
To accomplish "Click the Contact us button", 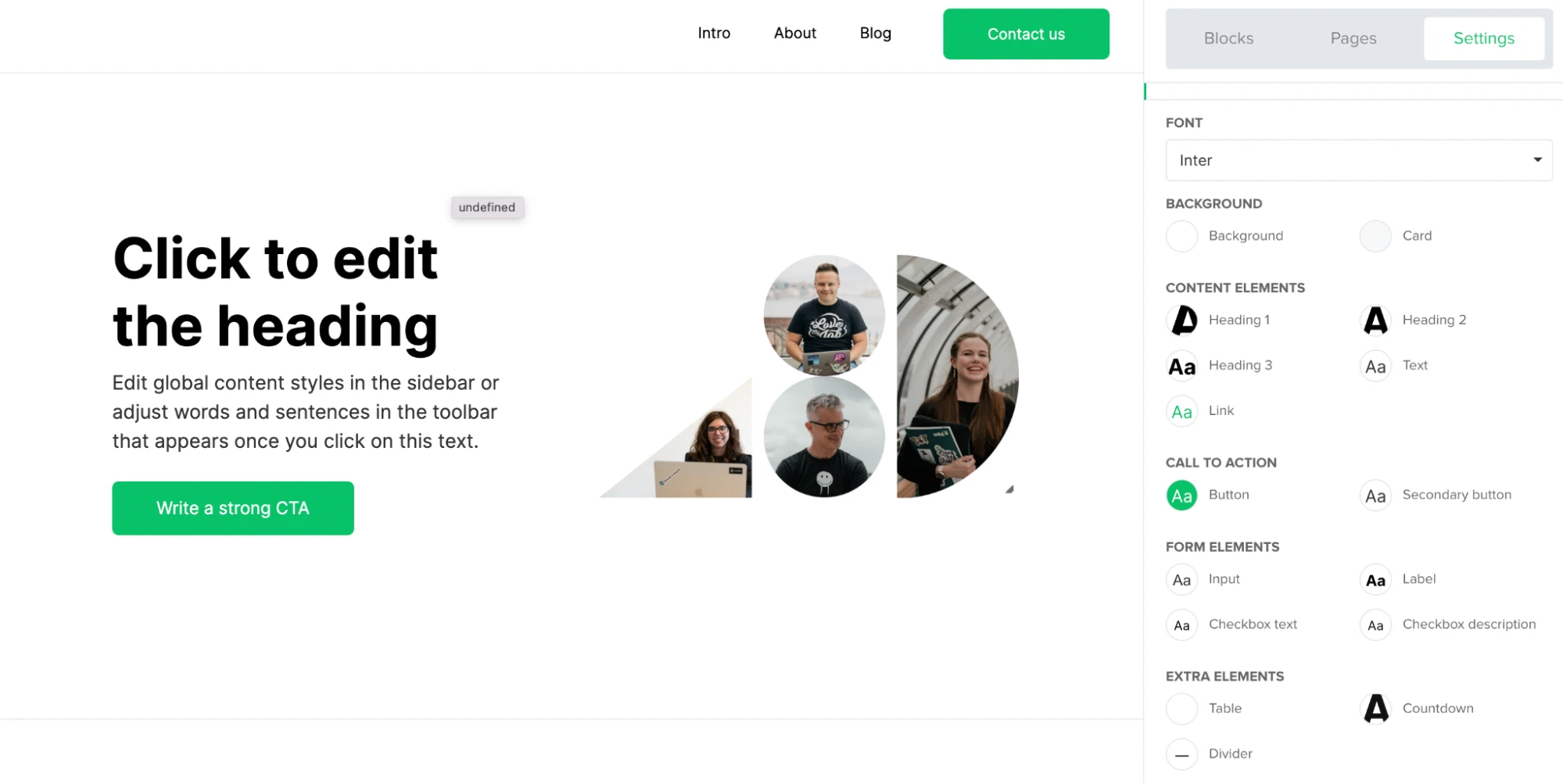I will click(x=1026, y=34).
